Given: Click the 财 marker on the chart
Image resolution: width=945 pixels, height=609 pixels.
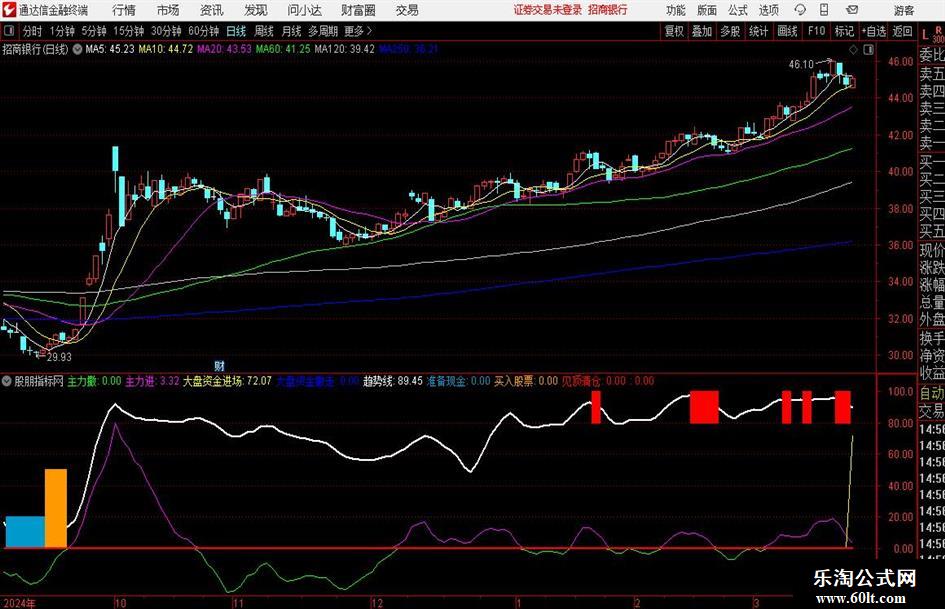Looking at the screenshot, I should (x=219, y=365).
